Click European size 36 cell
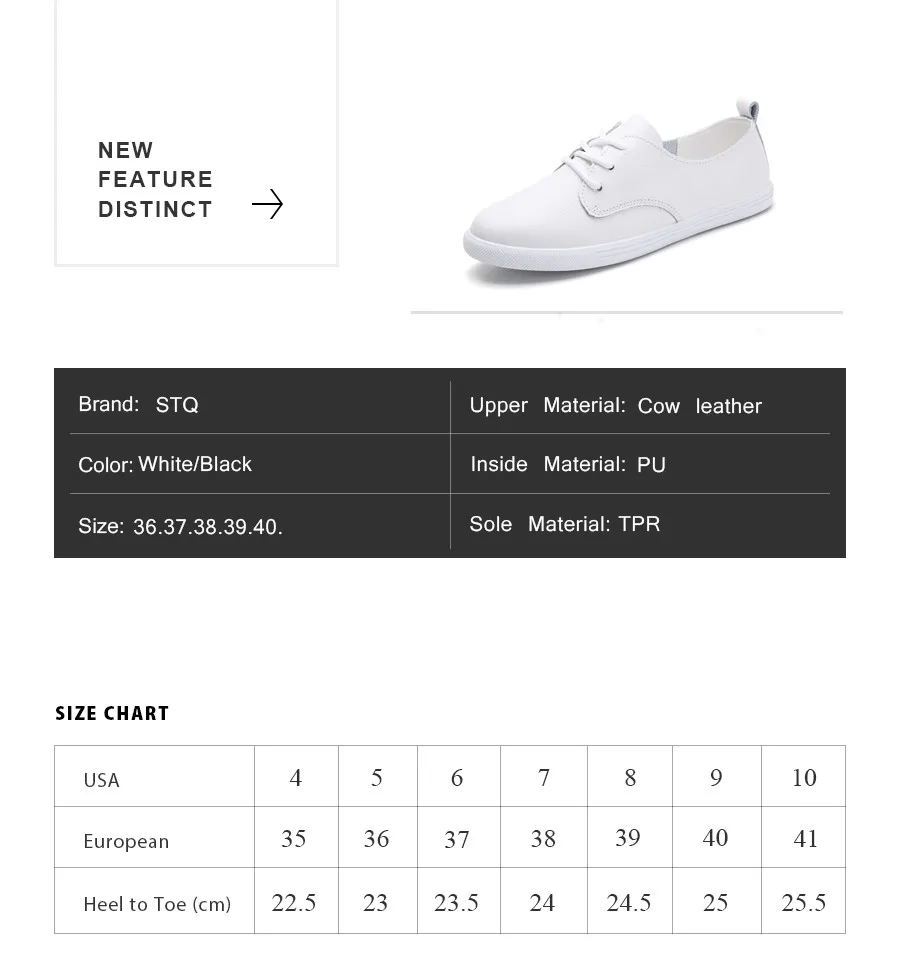 [x=378, y=837]
